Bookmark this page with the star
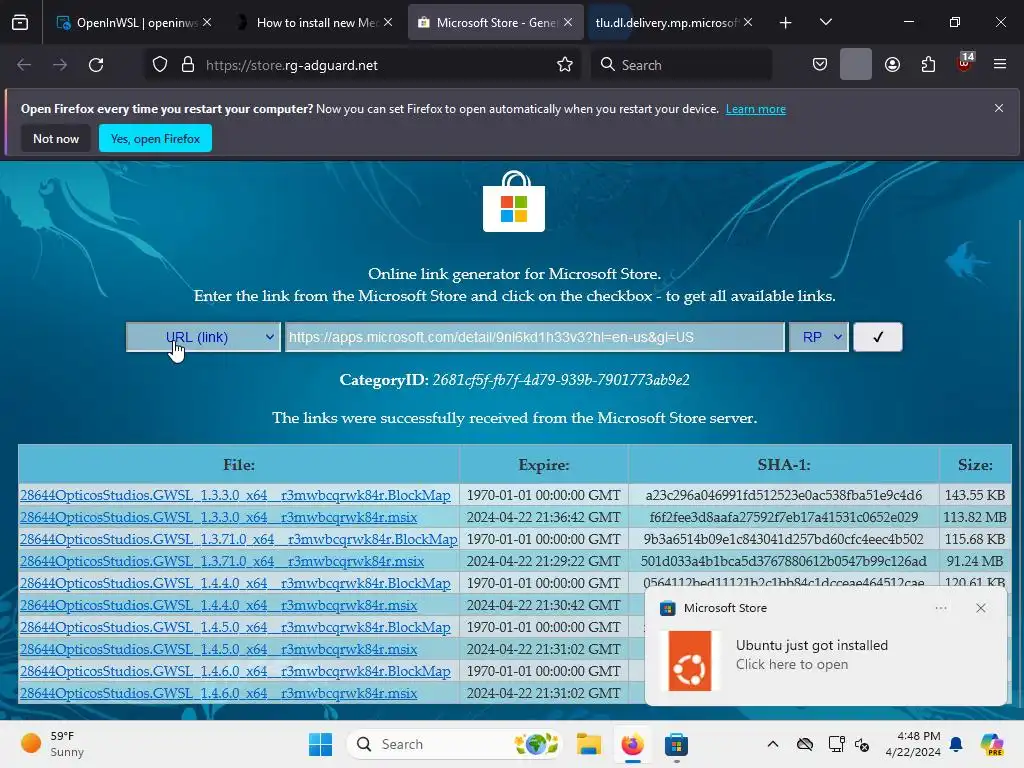 coord(565,65)
